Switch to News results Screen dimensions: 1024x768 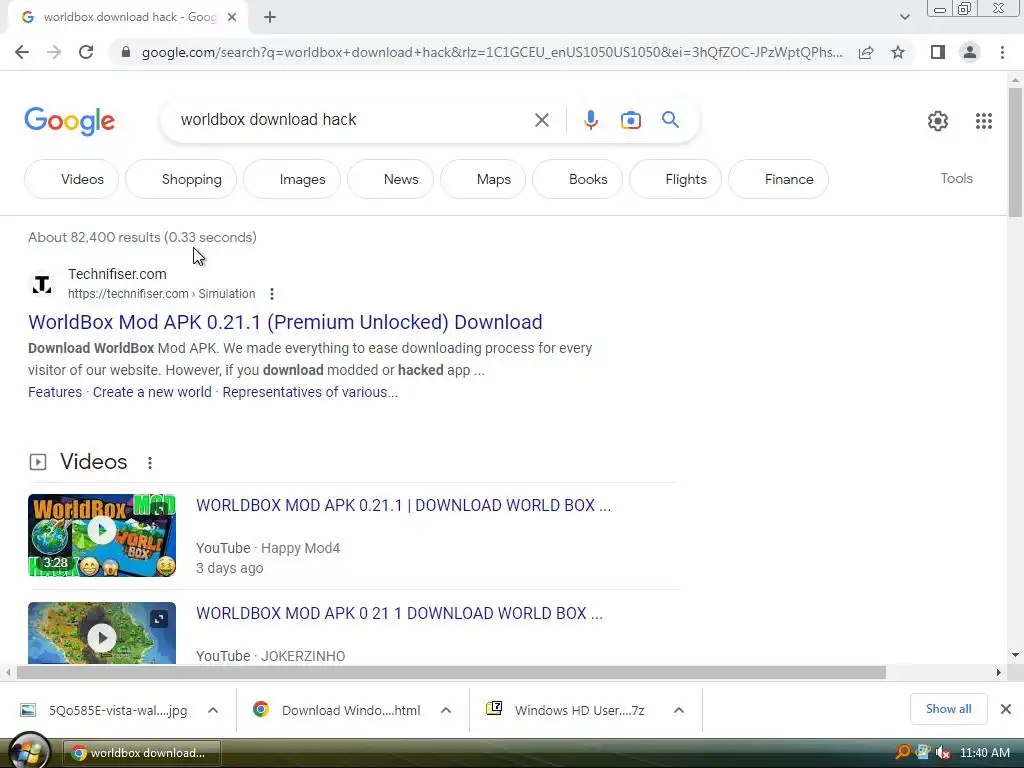(x=391, y=179)
